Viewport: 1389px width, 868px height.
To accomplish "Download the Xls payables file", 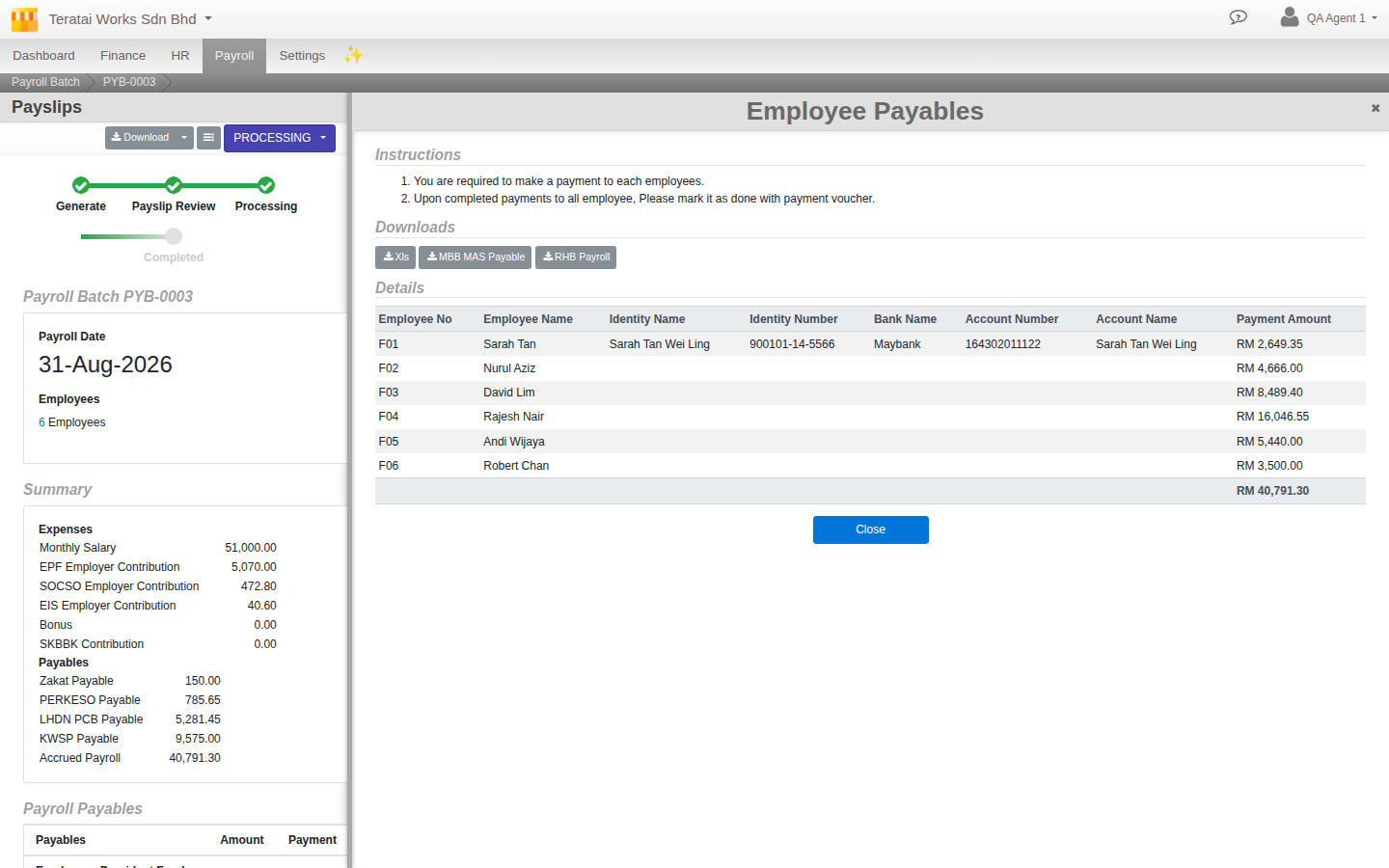I will click(395, 258).
